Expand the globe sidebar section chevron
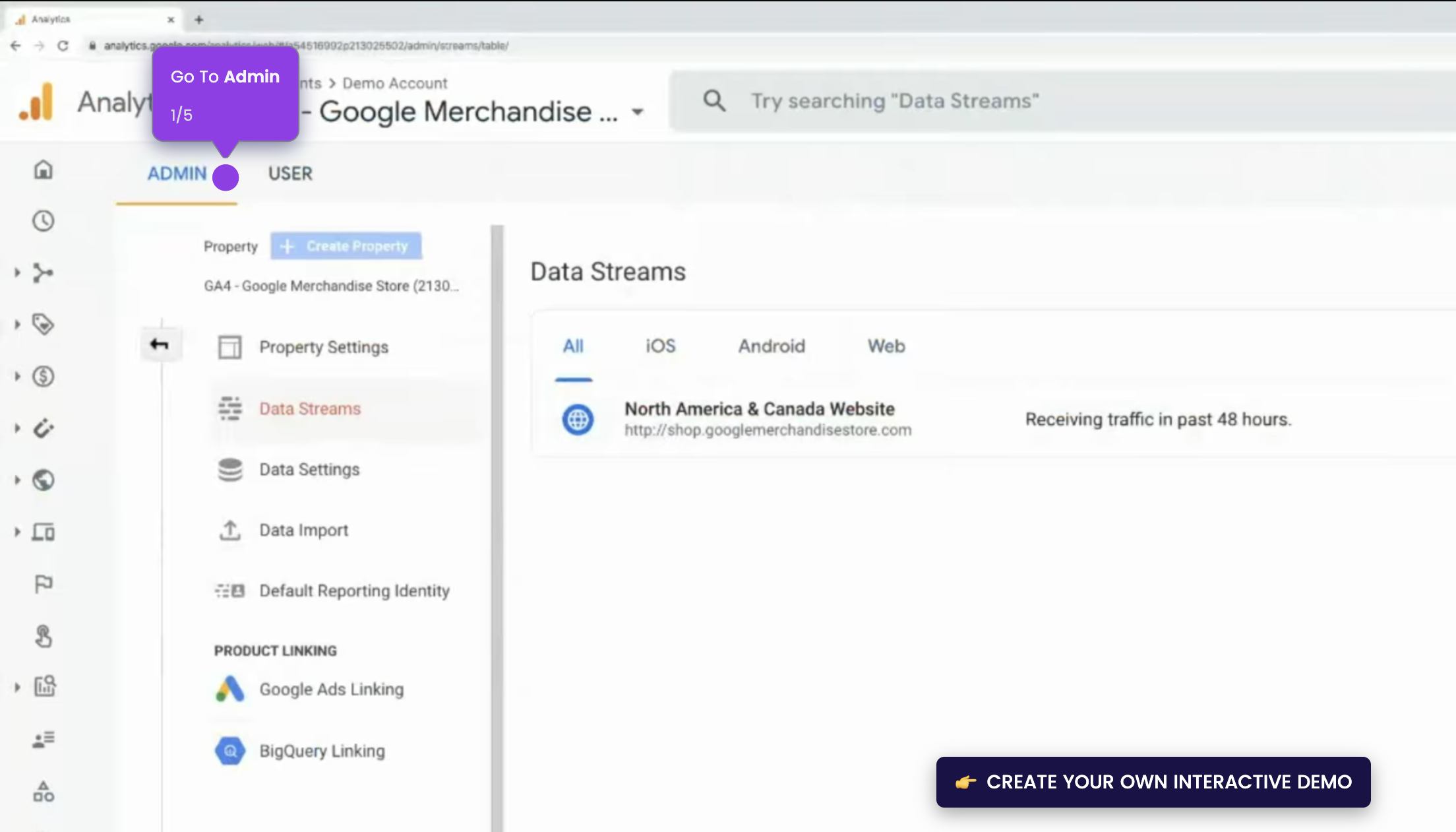The height and width of the screenshot is (832, 1456). coord(16,480)
